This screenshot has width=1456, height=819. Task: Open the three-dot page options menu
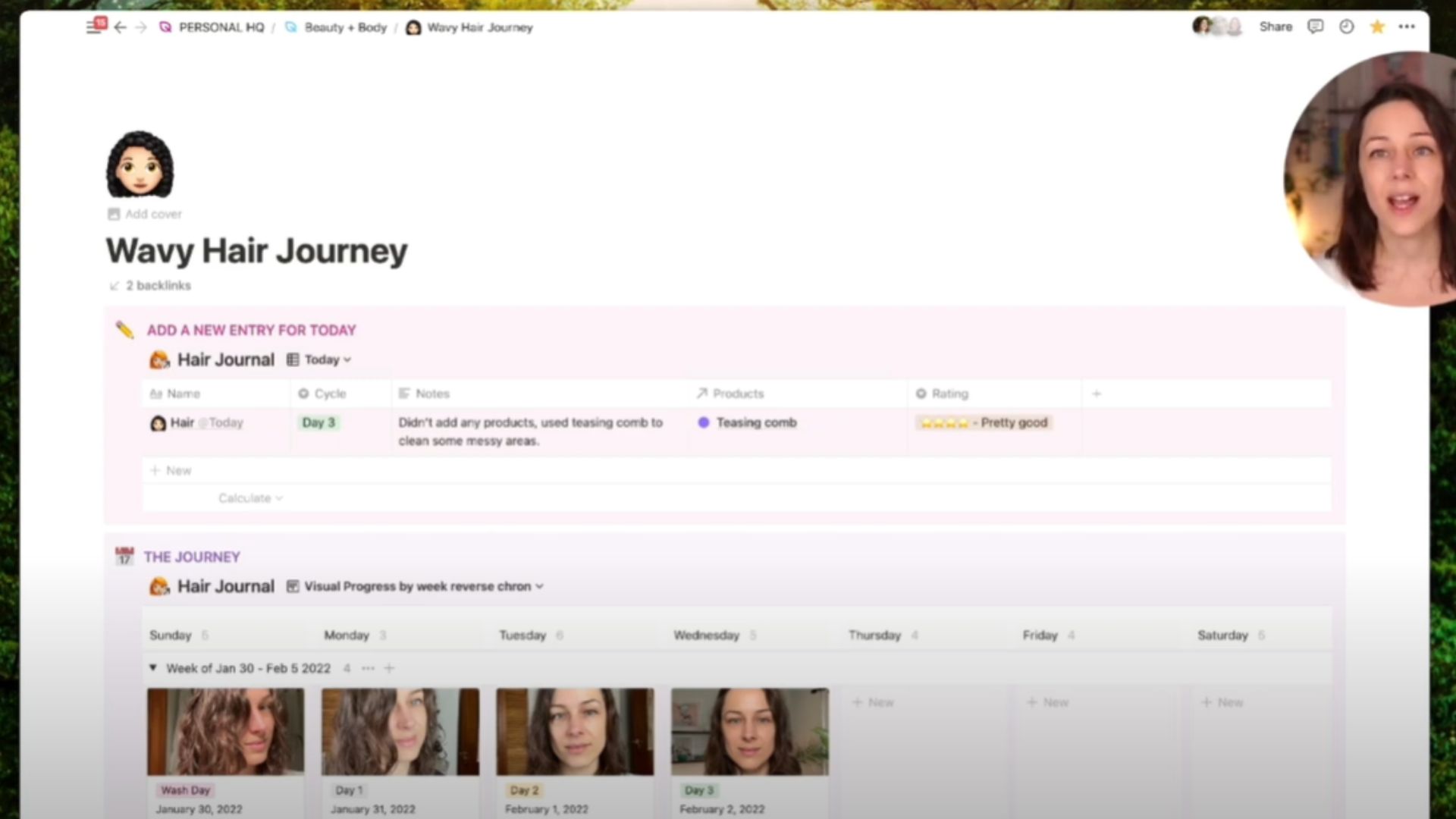pyautogui.click(x=1407, y=27)
